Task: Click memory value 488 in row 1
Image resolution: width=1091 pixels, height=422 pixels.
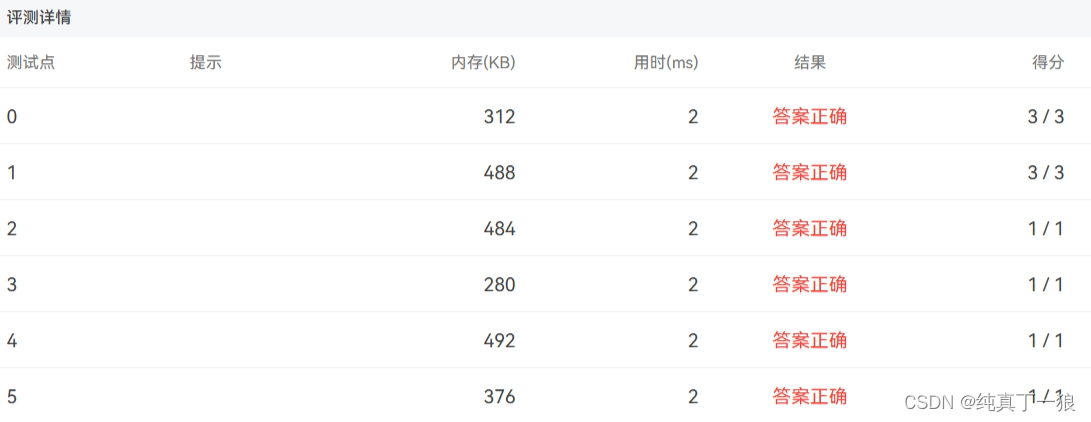Action: coord(500,172)
